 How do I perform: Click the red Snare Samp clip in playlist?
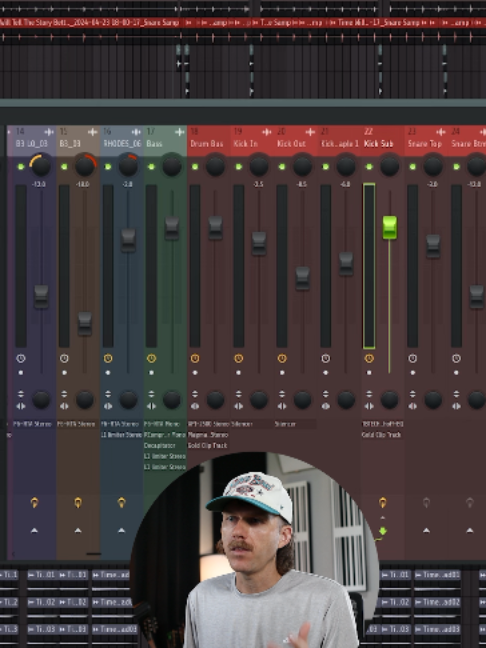click(x=91, y=22)
